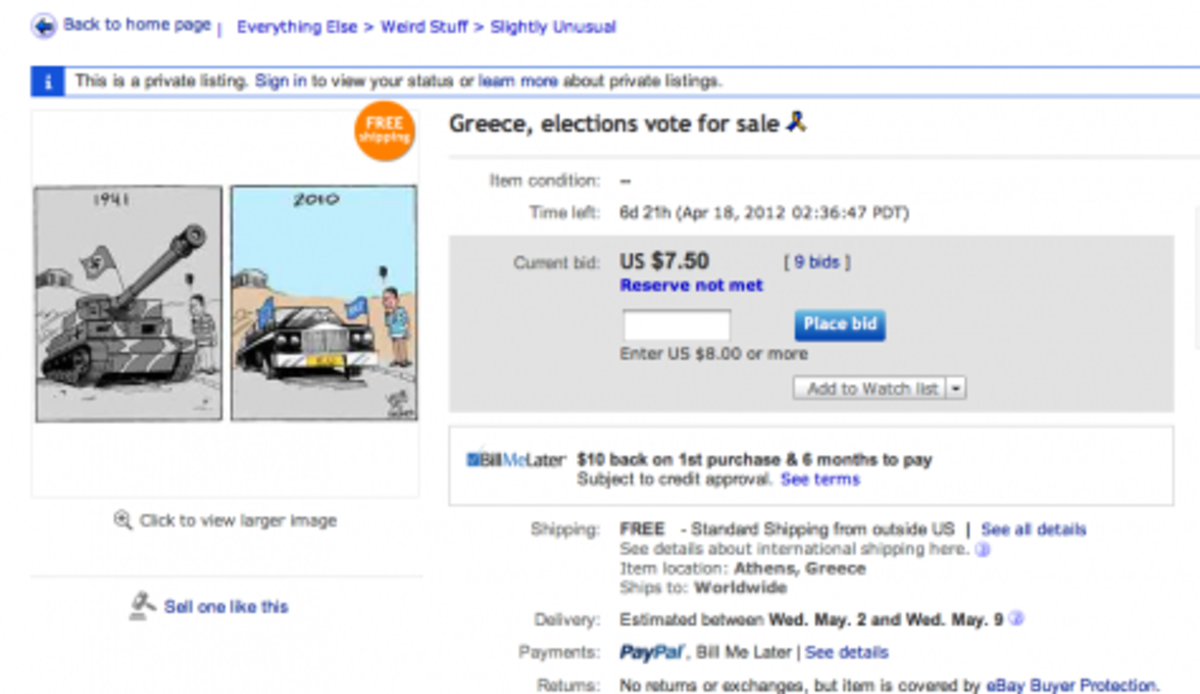Viewport: 1200px width, 694px height.
Task: Click the help icon after delivery estimate
Action: tap(1016, 620)
